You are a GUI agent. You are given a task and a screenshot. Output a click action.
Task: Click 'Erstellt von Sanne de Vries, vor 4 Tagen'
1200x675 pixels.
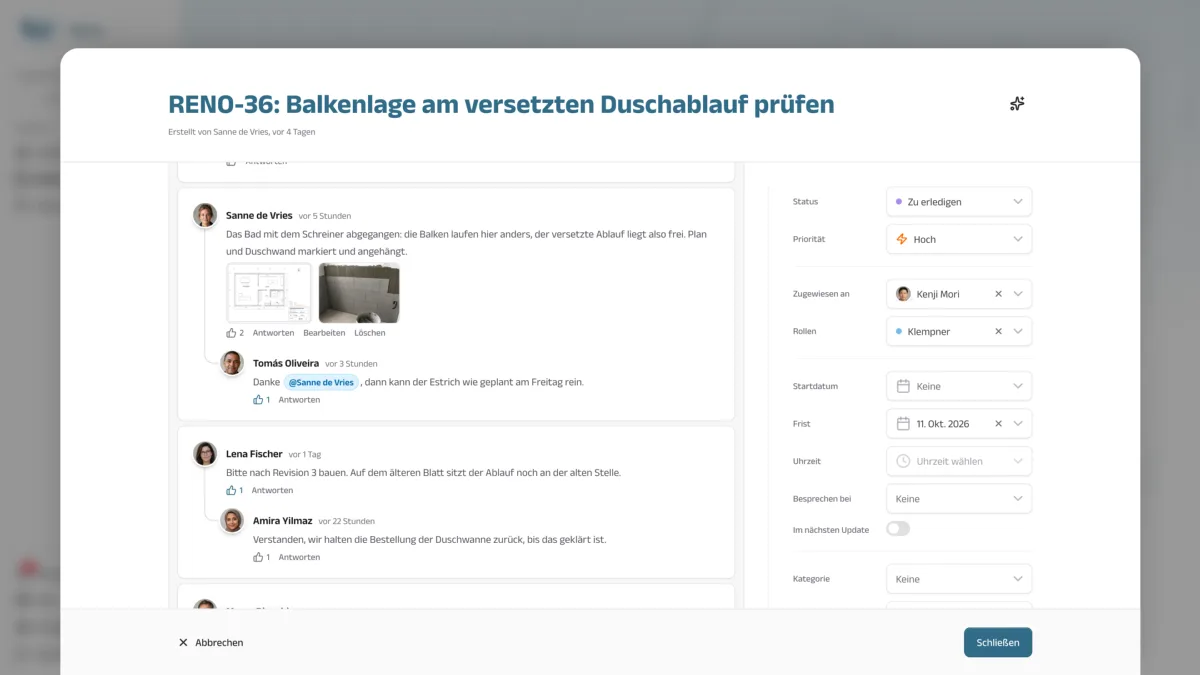(x=242, y=132)
